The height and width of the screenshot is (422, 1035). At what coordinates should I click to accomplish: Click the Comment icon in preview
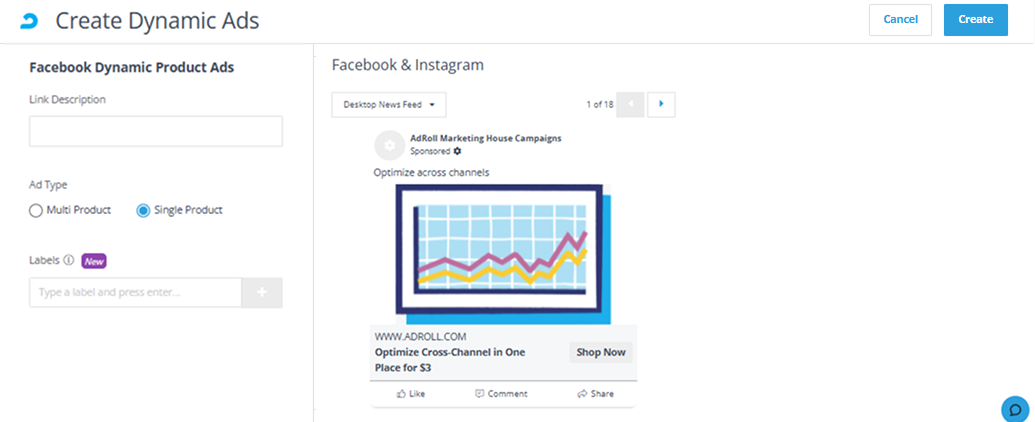pyautogui.click(x=480, y=394)
